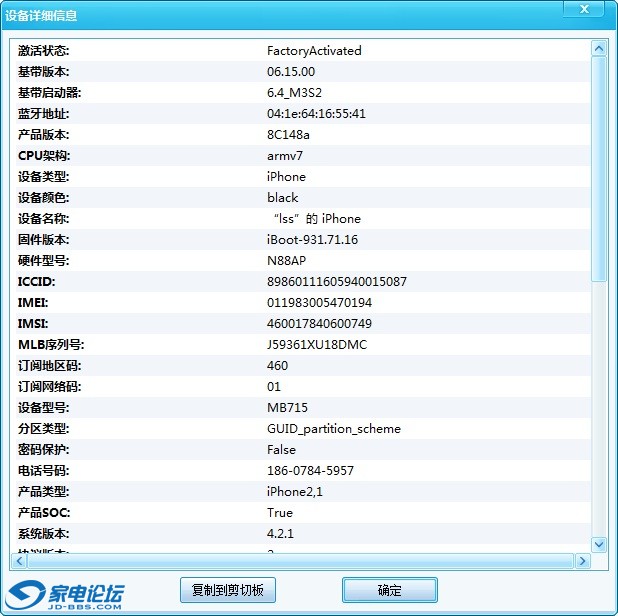Select Bluetooth address 04:1e:64:16:55:41
Image resolution: width=618 pixels, height=616 pixels.
(316, 114)
